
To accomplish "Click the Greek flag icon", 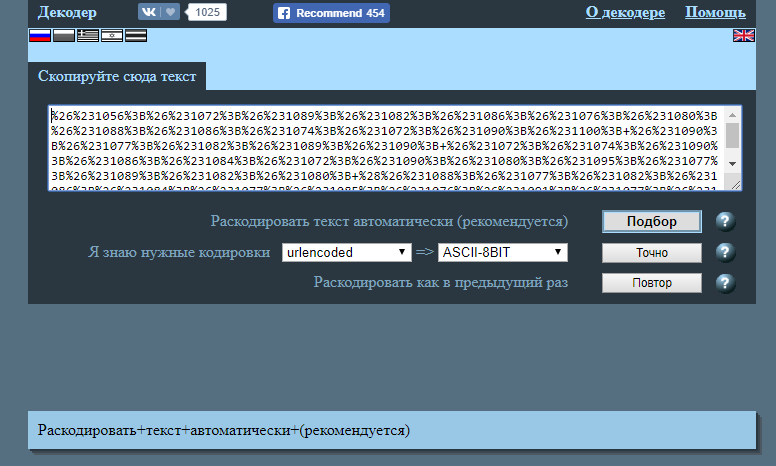I will (88, 36).
